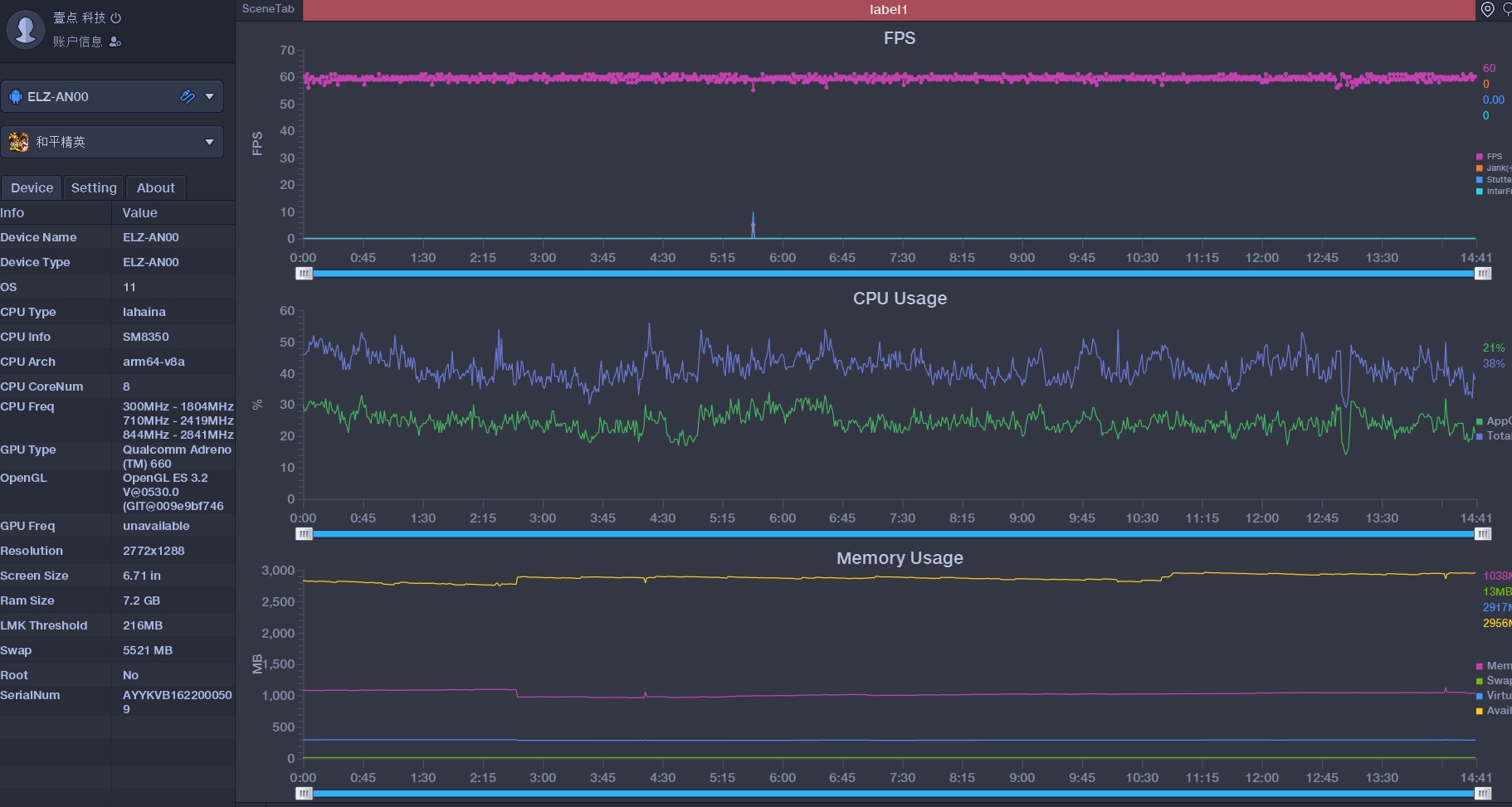Screen dimensions: 1512x807
Task: Click the Android robot icon for ELZ-AN00
Action: click(16, 96)
